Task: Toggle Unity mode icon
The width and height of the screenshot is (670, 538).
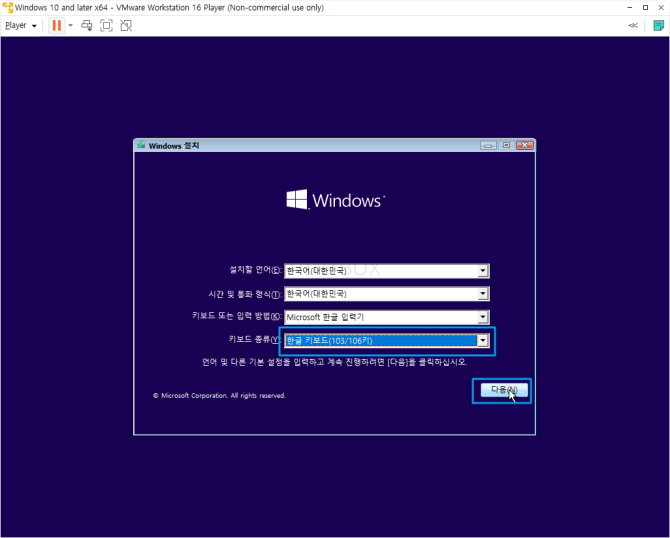Action: pos(126,26)
